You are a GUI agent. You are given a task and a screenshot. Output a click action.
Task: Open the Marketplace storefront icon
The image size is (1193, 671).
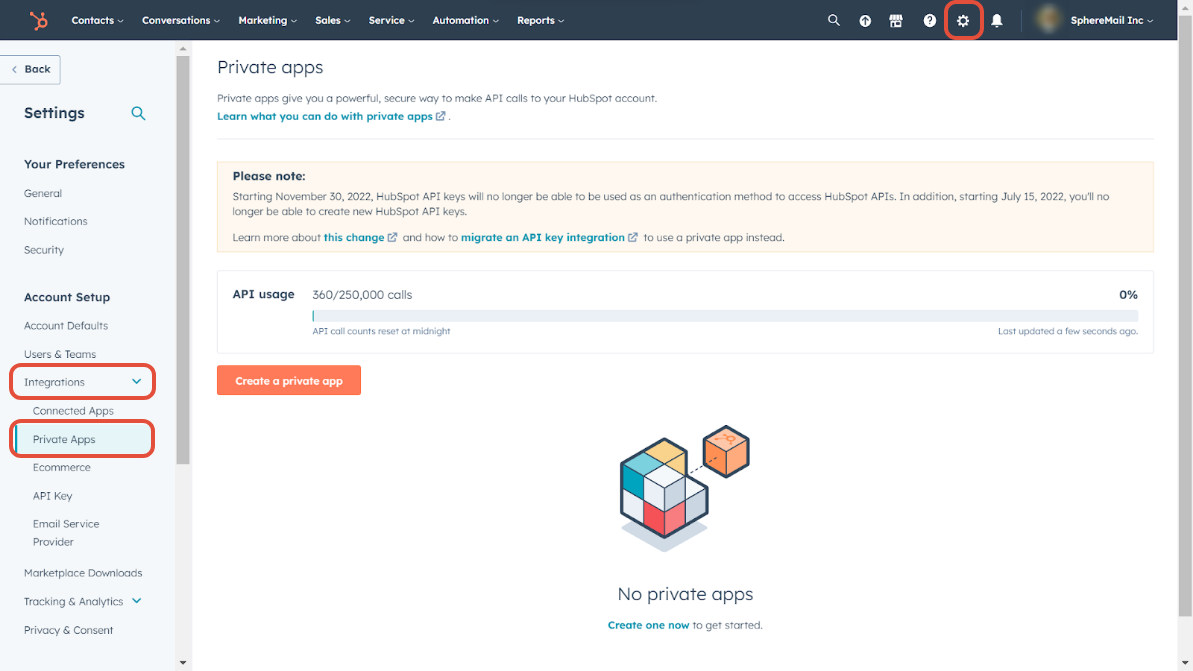point(896,21)
